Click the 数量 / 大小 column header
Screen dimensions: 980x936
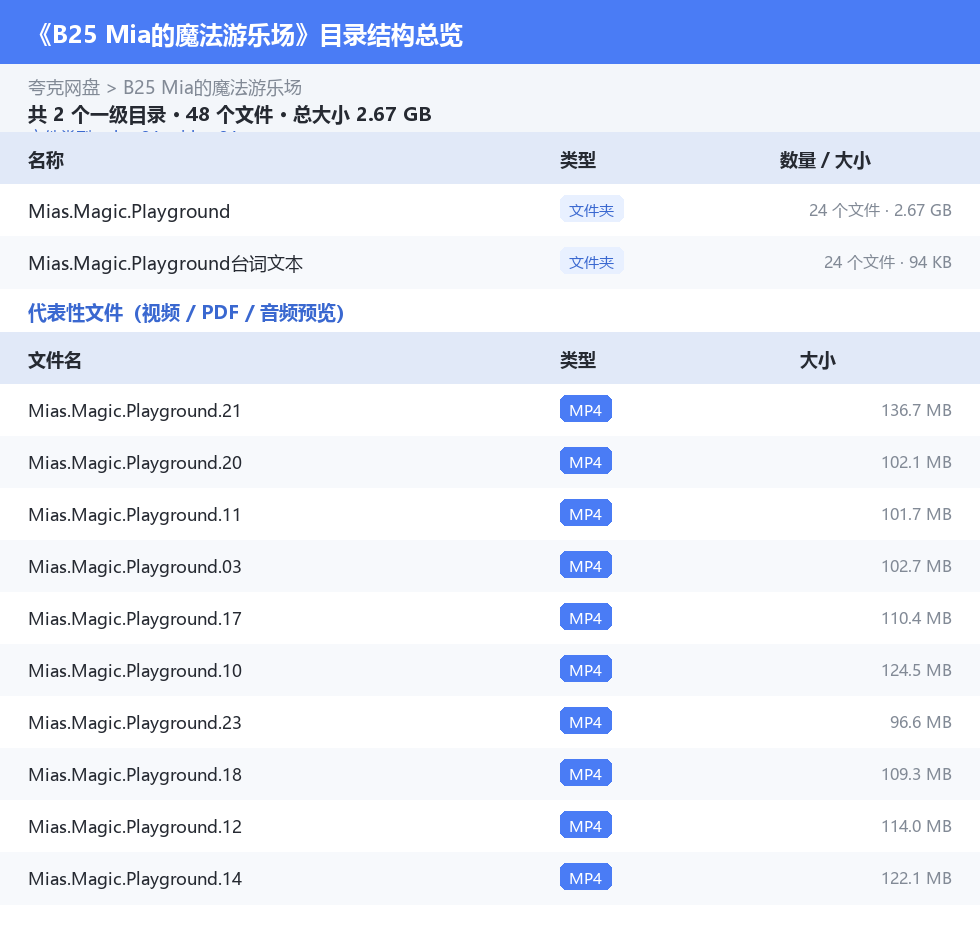[x=825, y=160]
